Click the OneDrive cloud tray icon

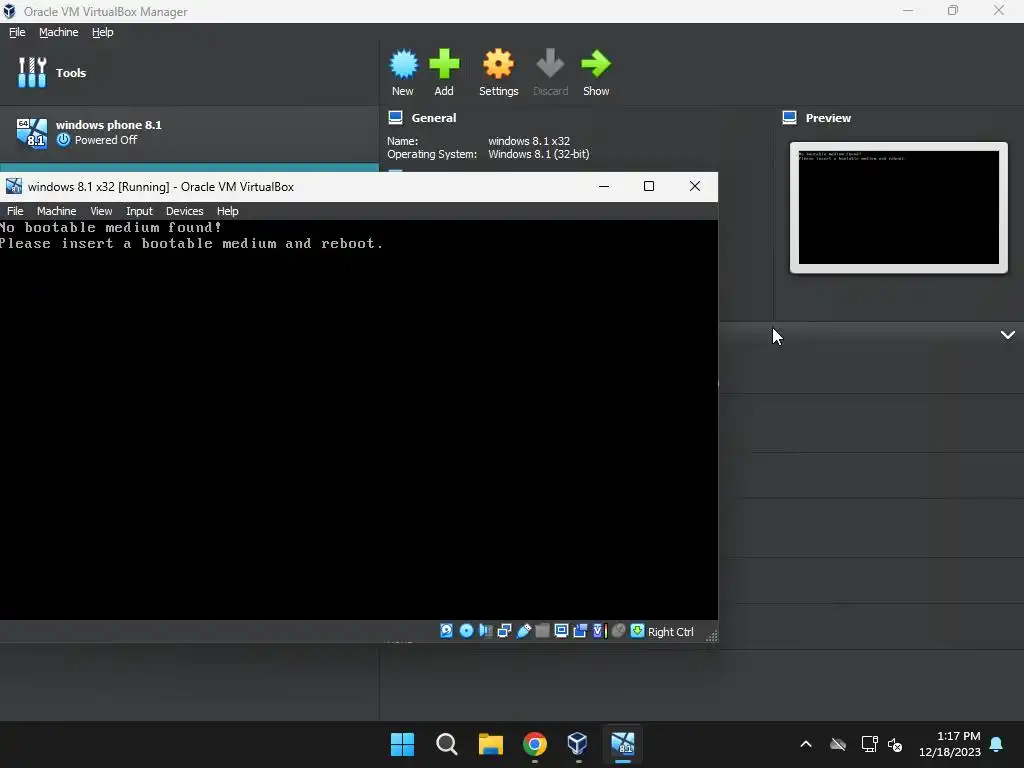(x=838, y=744)
